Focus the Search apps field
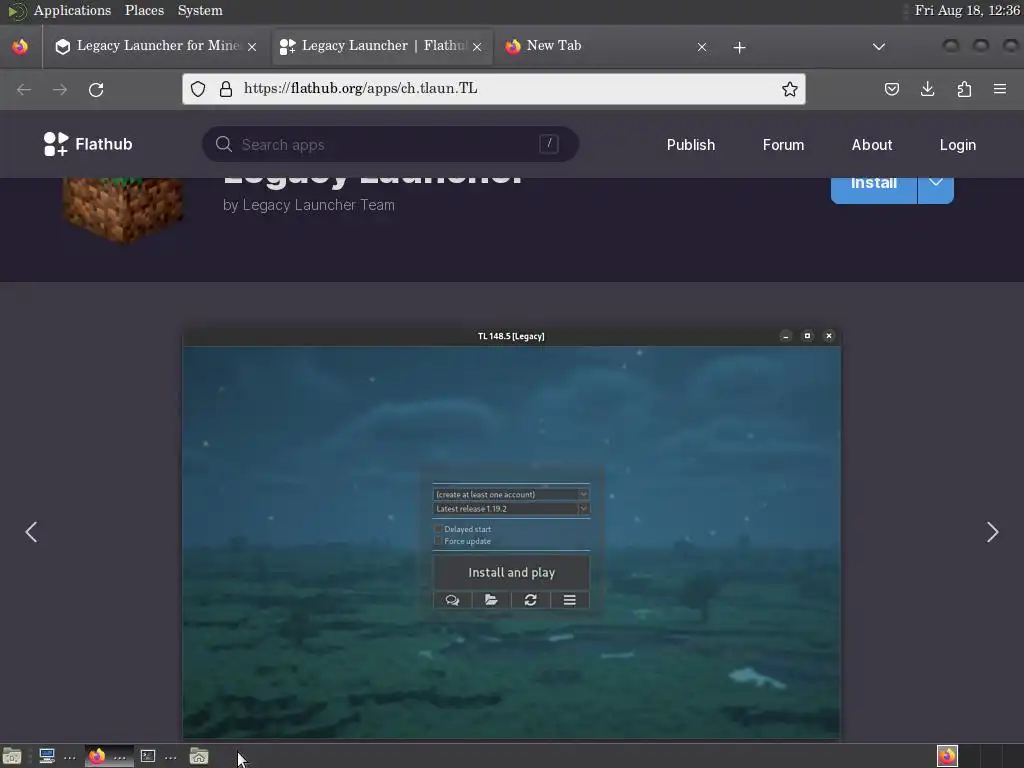Screen dimensions: 1024x768 click(x=390, y=144)
